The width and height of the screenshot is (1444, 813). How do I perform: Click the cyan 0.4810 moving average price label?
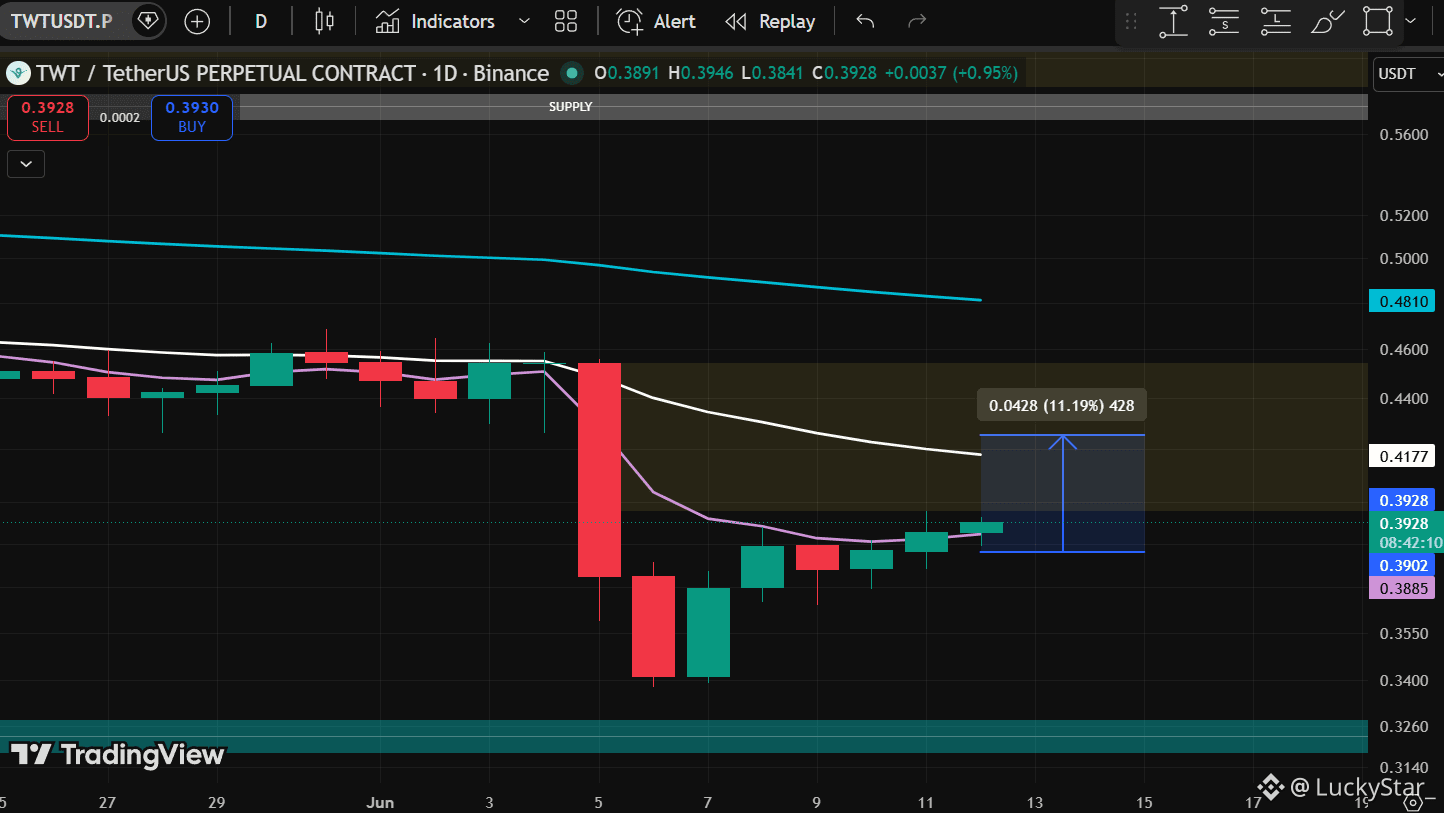pos(1401,299)
